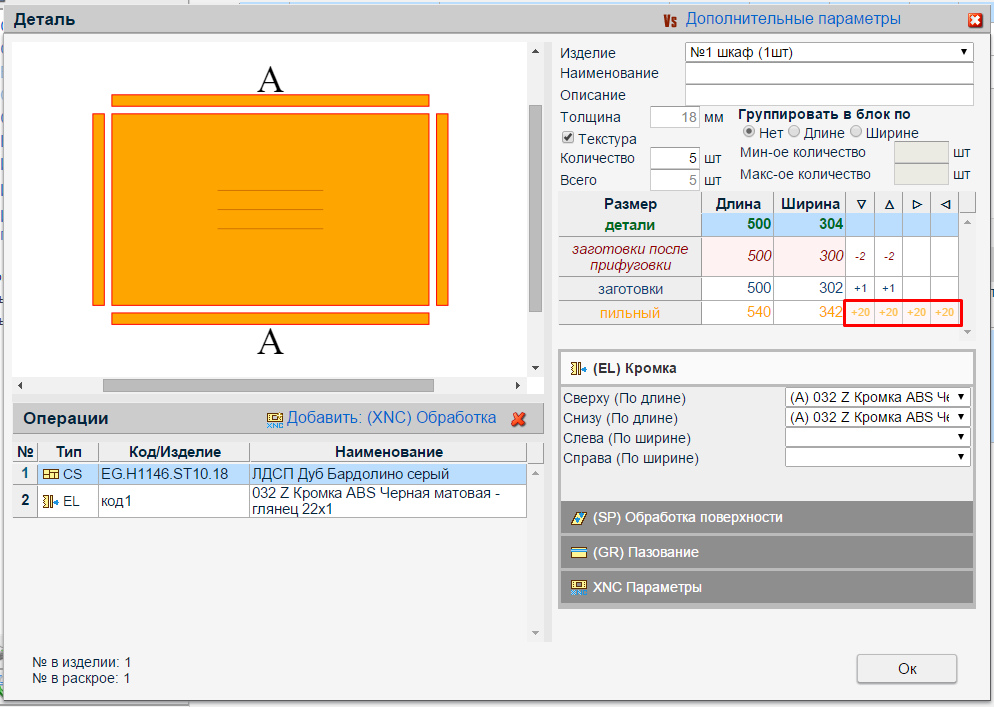Click the Толщина input field
The width and height of the screenshot is (994, 707).
[674, 117]
